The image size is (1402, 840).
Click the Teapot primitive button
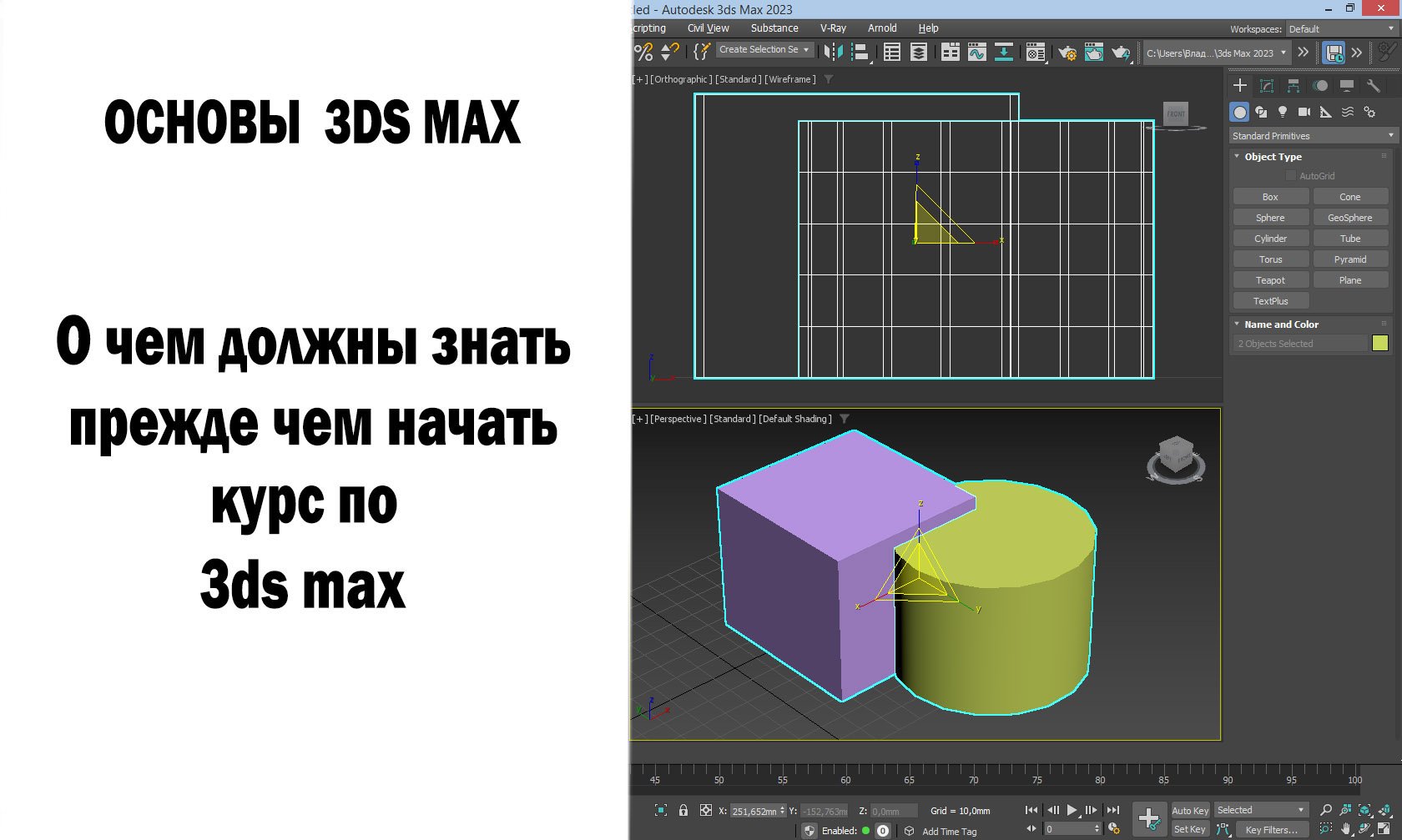[x=1270, y=280]
